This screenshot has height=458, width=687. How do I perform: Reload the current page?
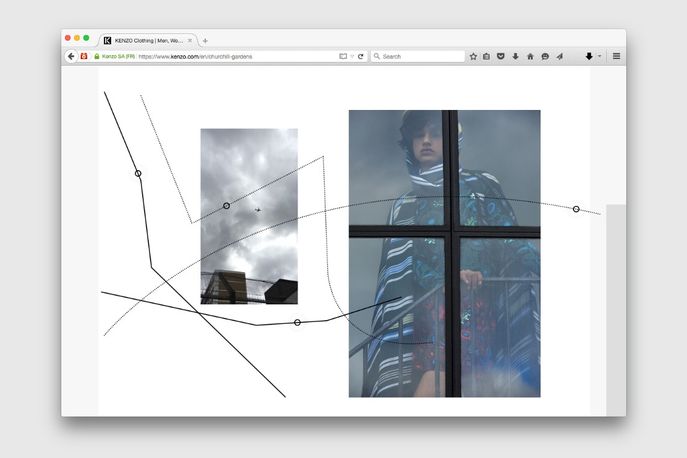click(x=361, y=57)
